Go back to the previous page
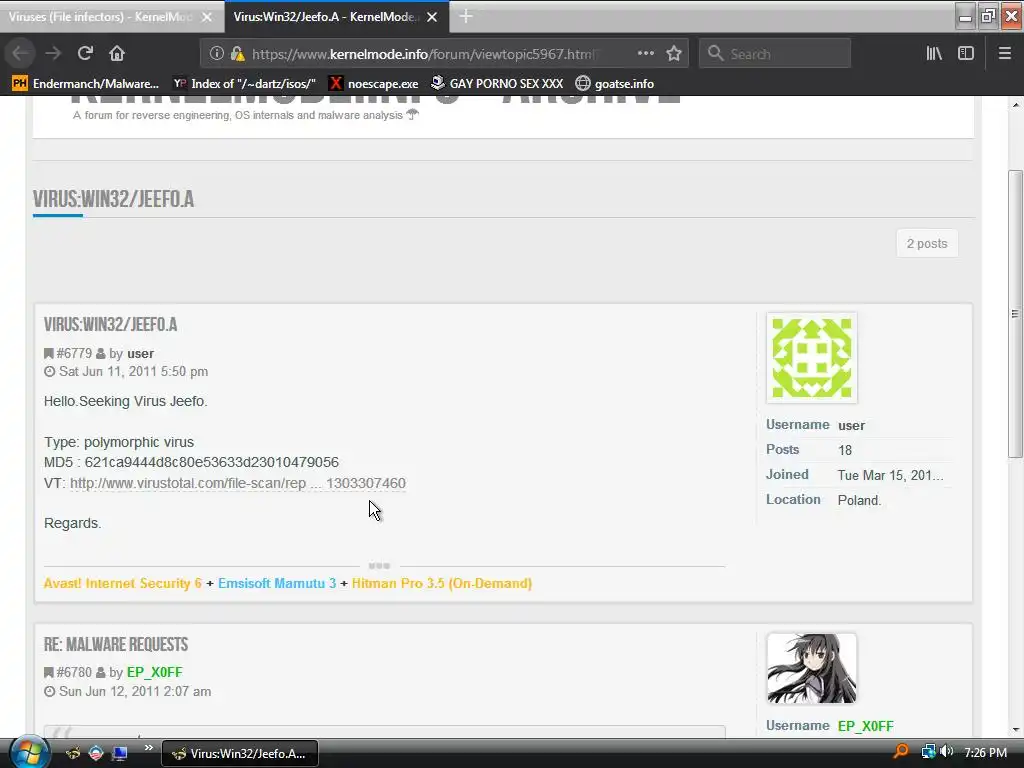Screen dimensions: 1024x768 tap(21, 54)
